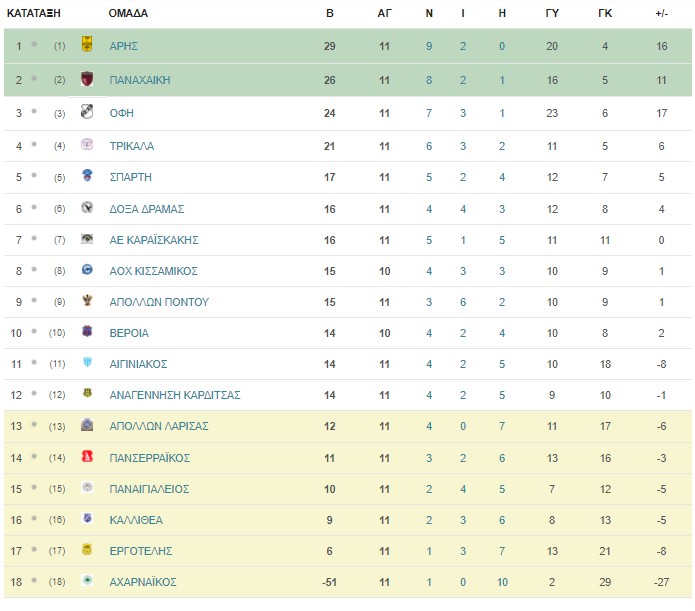Click the ΠΑΝΑΧΑΙΚΗ maroon club crest
695x611 pixels.
coord(87,78)
